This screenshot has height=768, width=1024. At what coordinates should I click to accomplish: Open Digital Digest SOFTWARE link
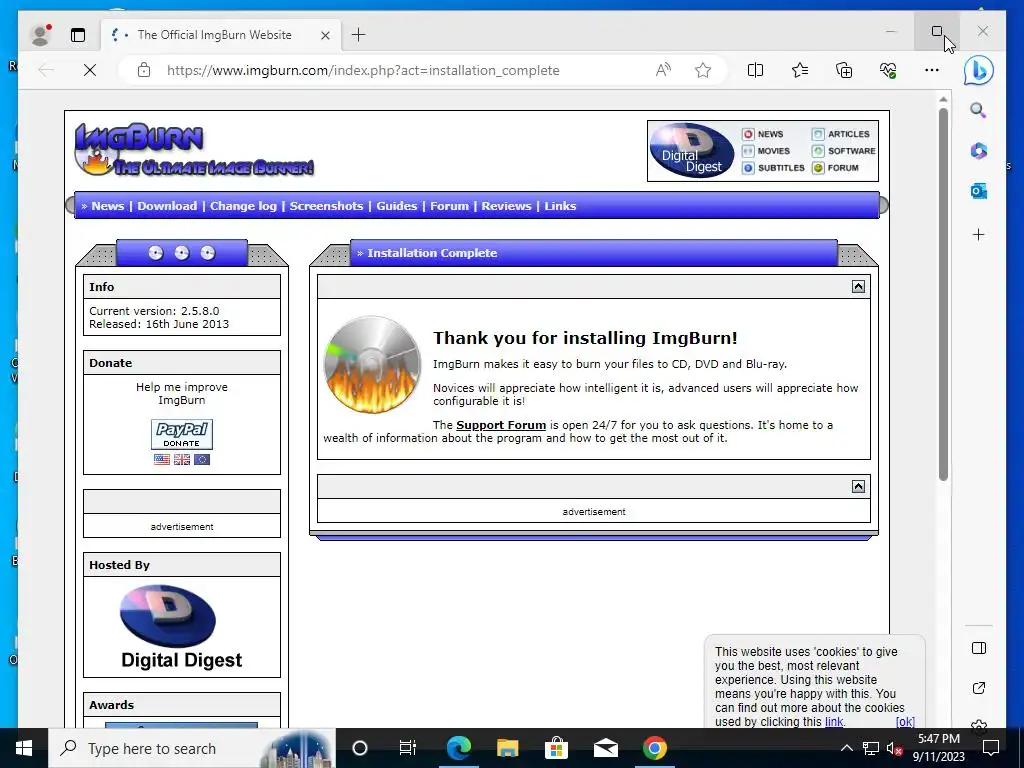[x=844, y=151]
